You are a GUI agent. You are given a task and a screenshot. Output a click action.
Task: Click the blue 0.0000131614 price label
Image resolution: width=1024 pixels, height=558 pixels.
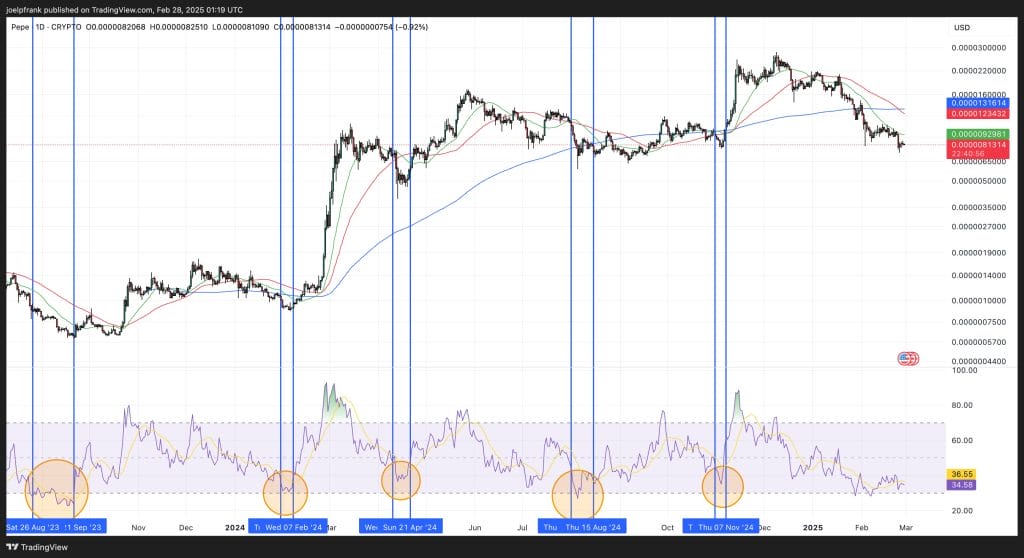[x=977, y=103]
